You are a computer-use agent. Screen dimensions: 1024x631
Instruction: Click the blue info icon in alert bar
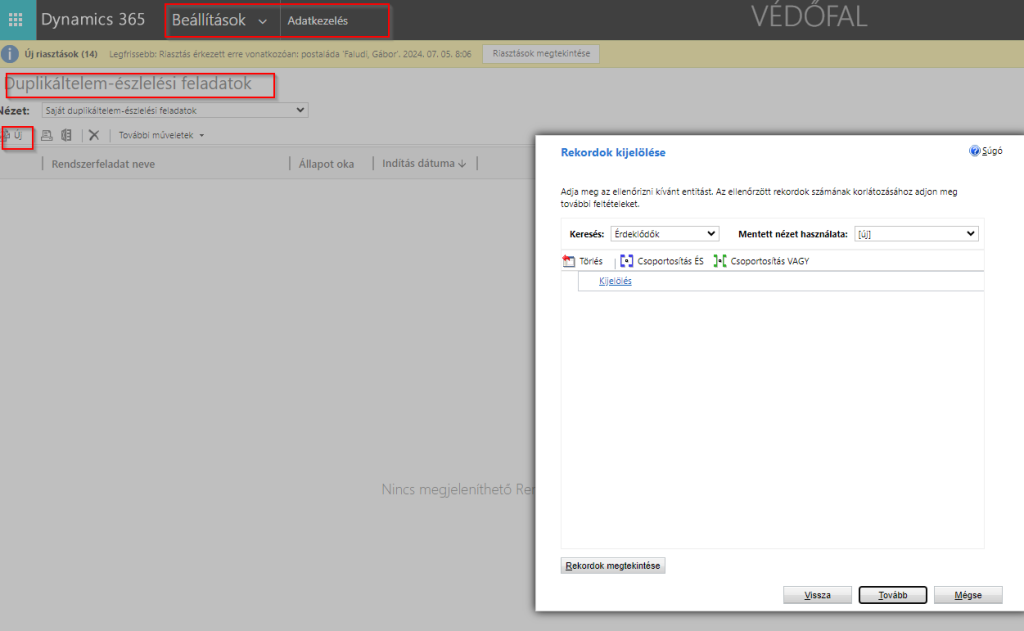click(x=10, y=54)
